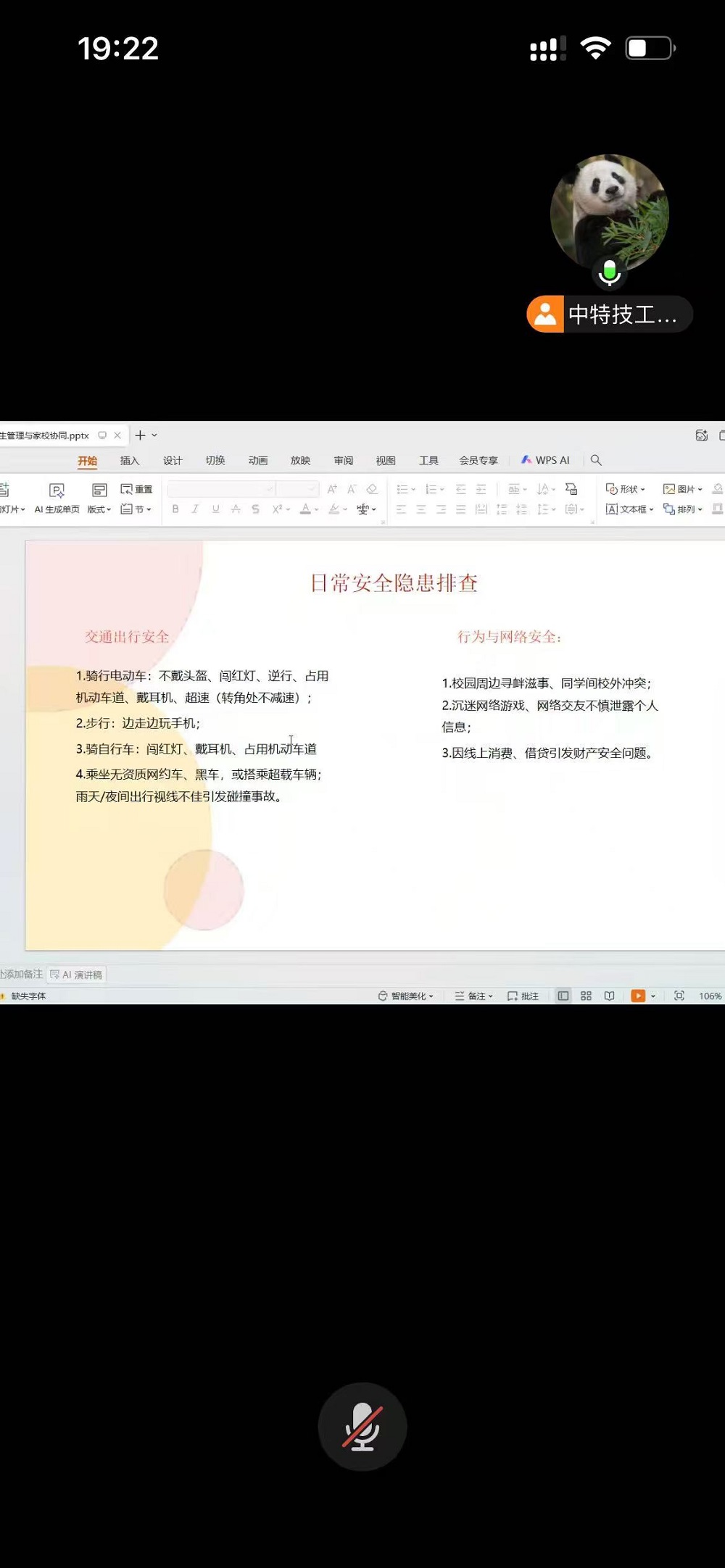Switch to normal view icon

(x=563, y=996)
